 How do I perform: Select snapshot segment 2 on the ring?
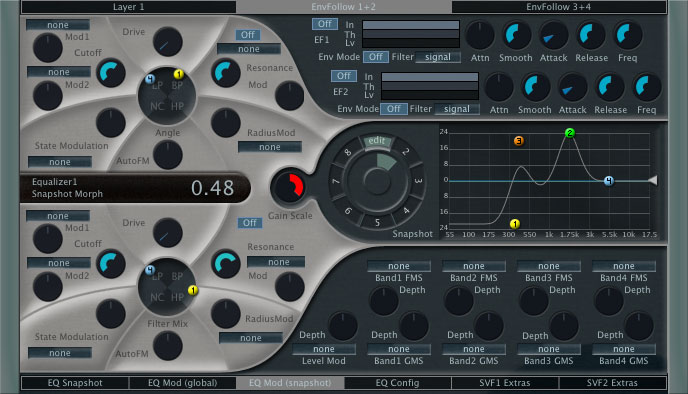coord(405,152)
